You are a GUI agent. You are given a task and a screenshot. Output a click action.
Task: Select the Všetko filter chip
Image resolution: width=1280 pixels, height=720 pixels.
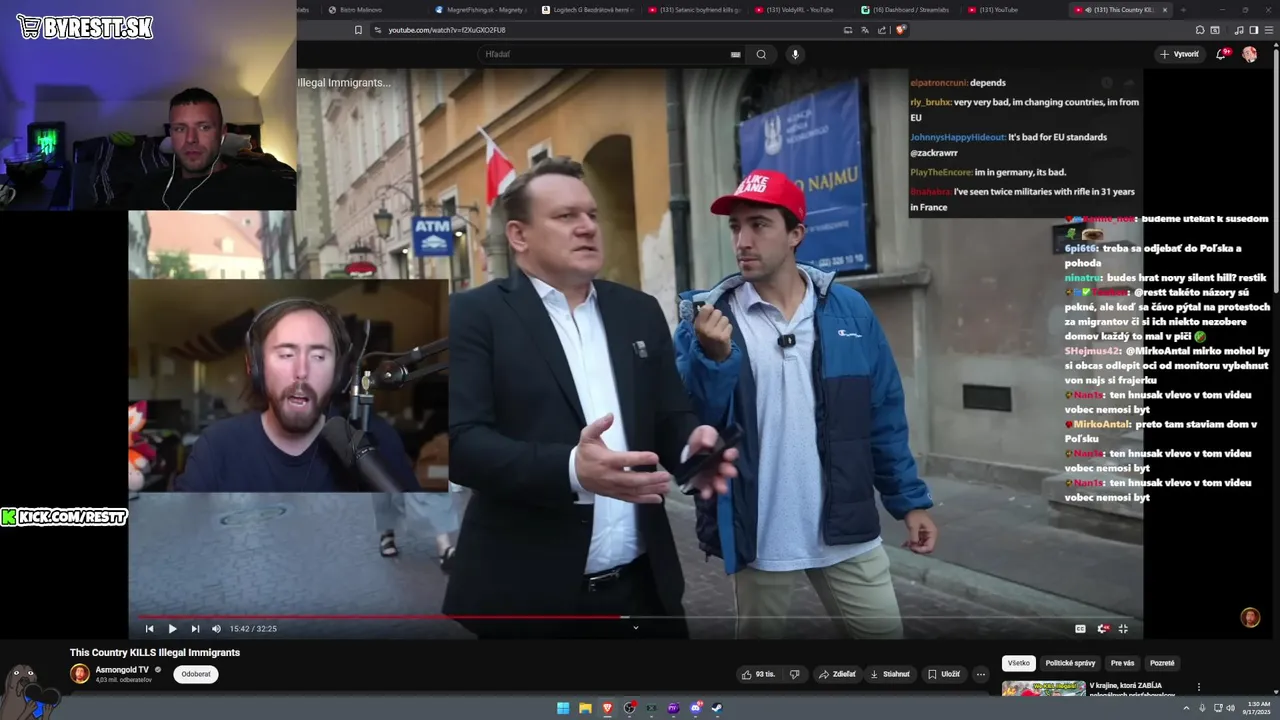[x=1018, y=663]
